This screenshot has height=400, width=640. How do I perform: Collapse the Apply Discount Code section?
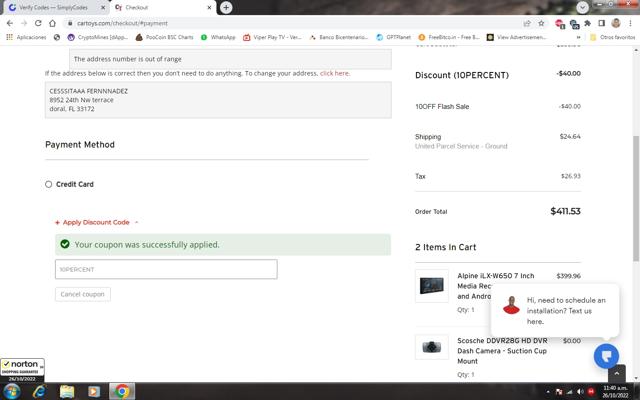point(96,222)
